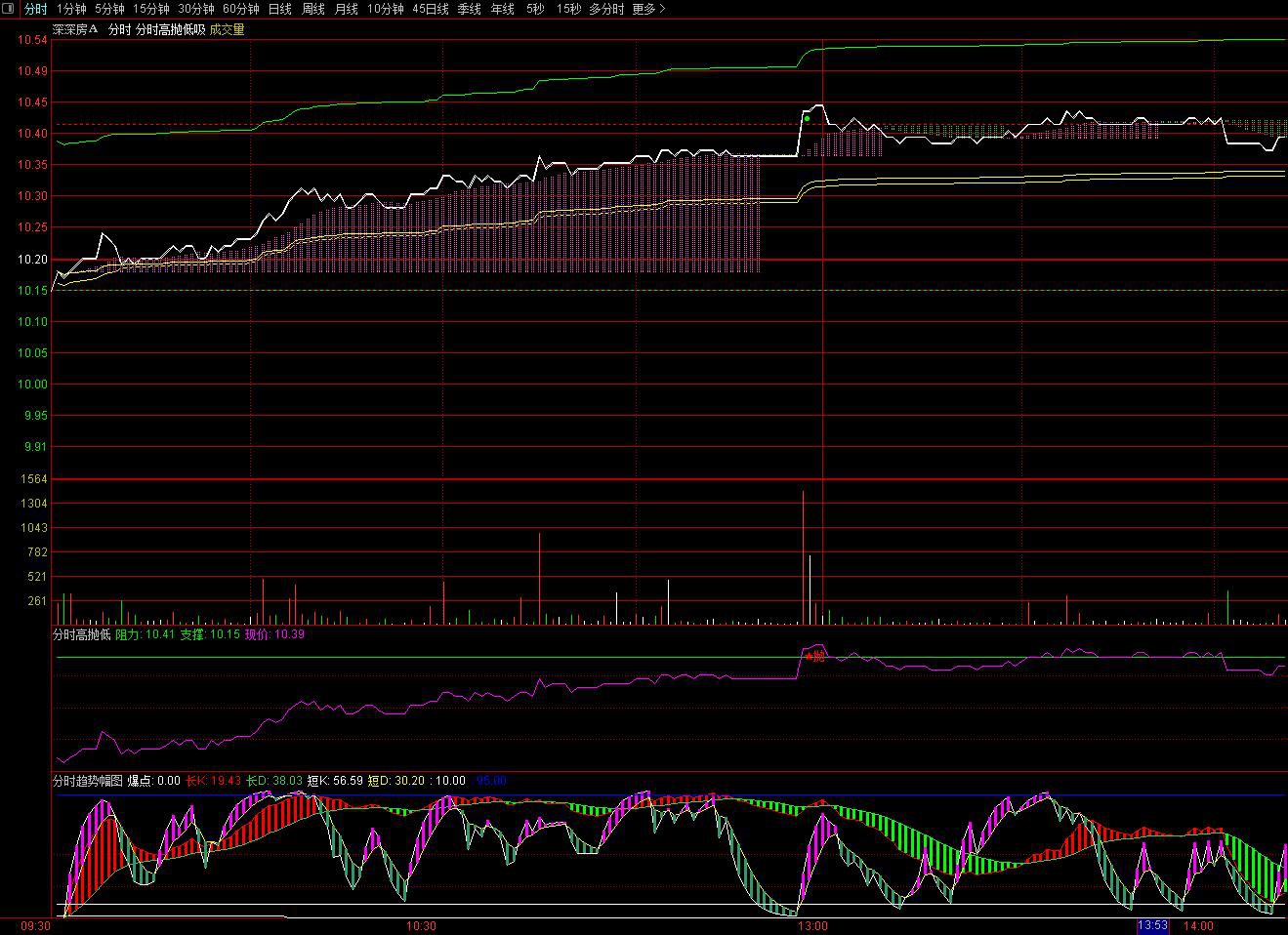Switch to the 5秒 period tab

[x=535, y=9]
